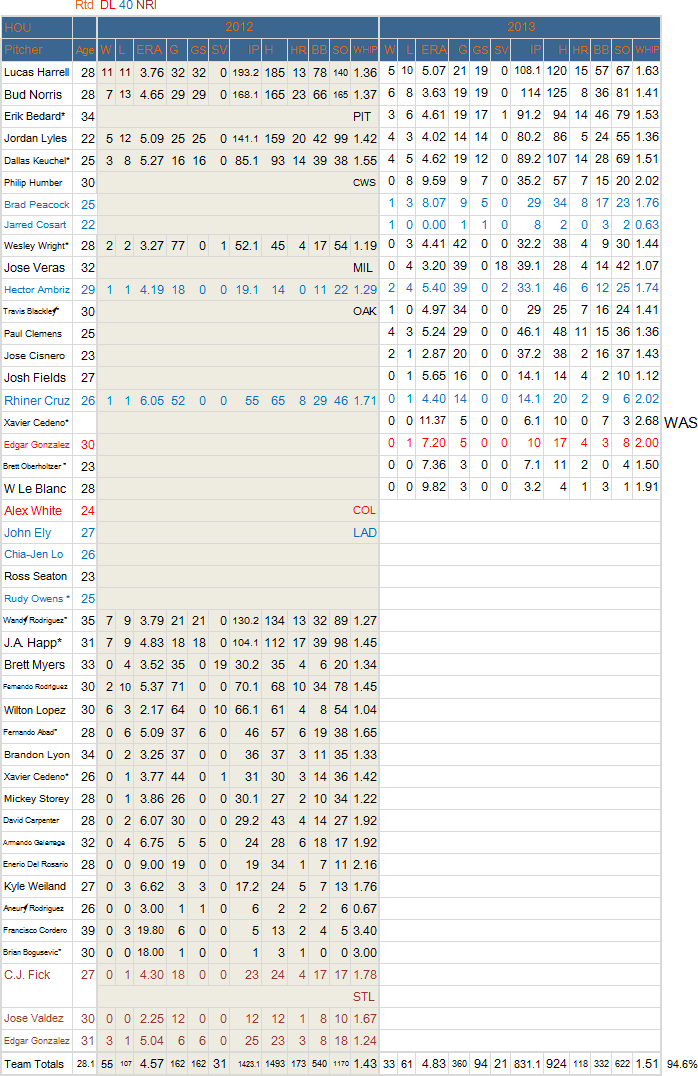
Task: Click the W Le Blanc name cell
Action: [35, 489]
